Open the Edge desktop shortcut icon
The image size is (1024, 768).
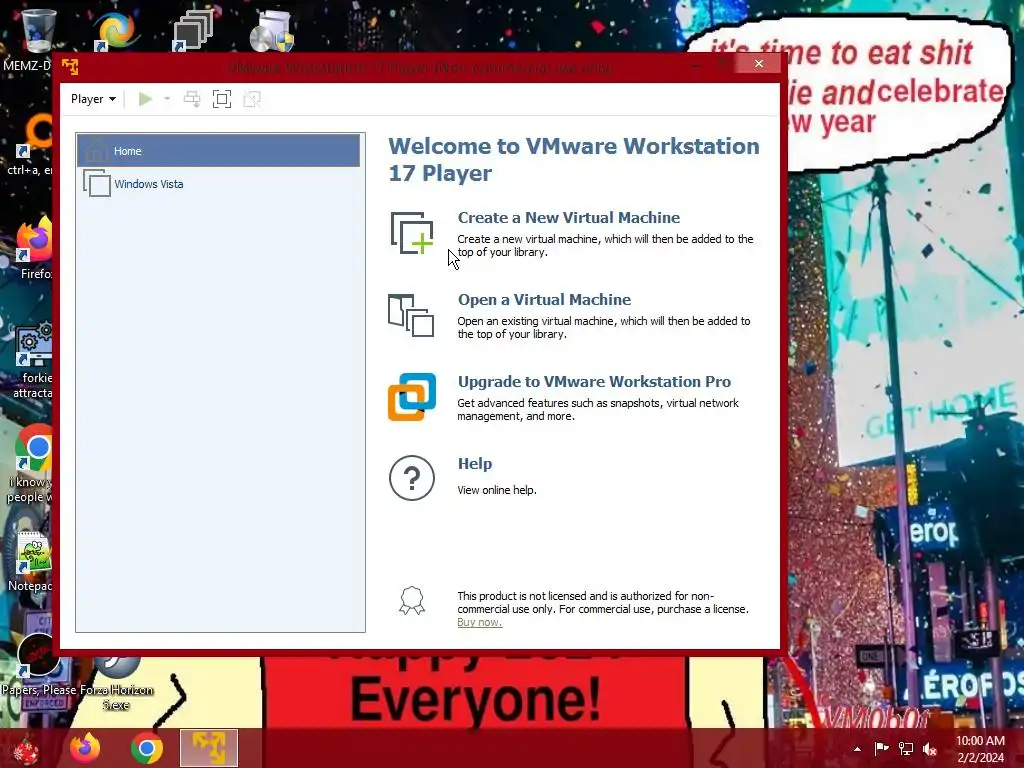click(116, 30)
